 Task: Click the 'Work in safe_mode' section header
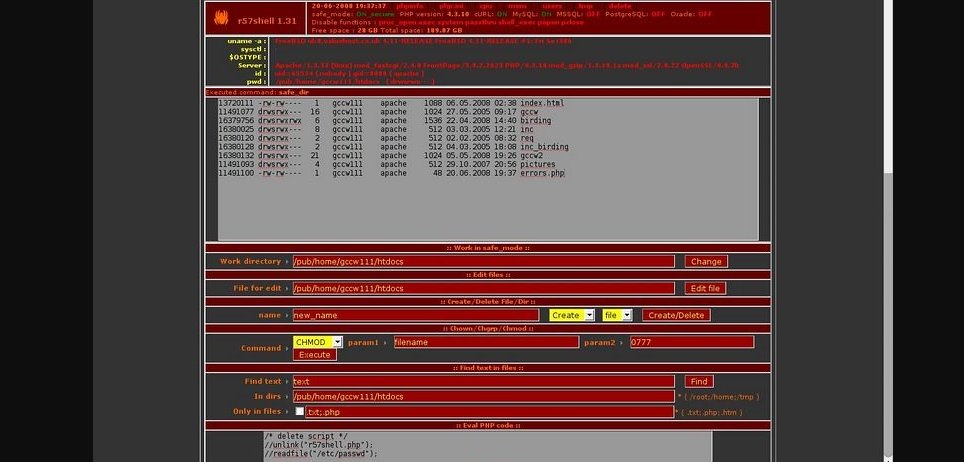[x=488, y=248]
